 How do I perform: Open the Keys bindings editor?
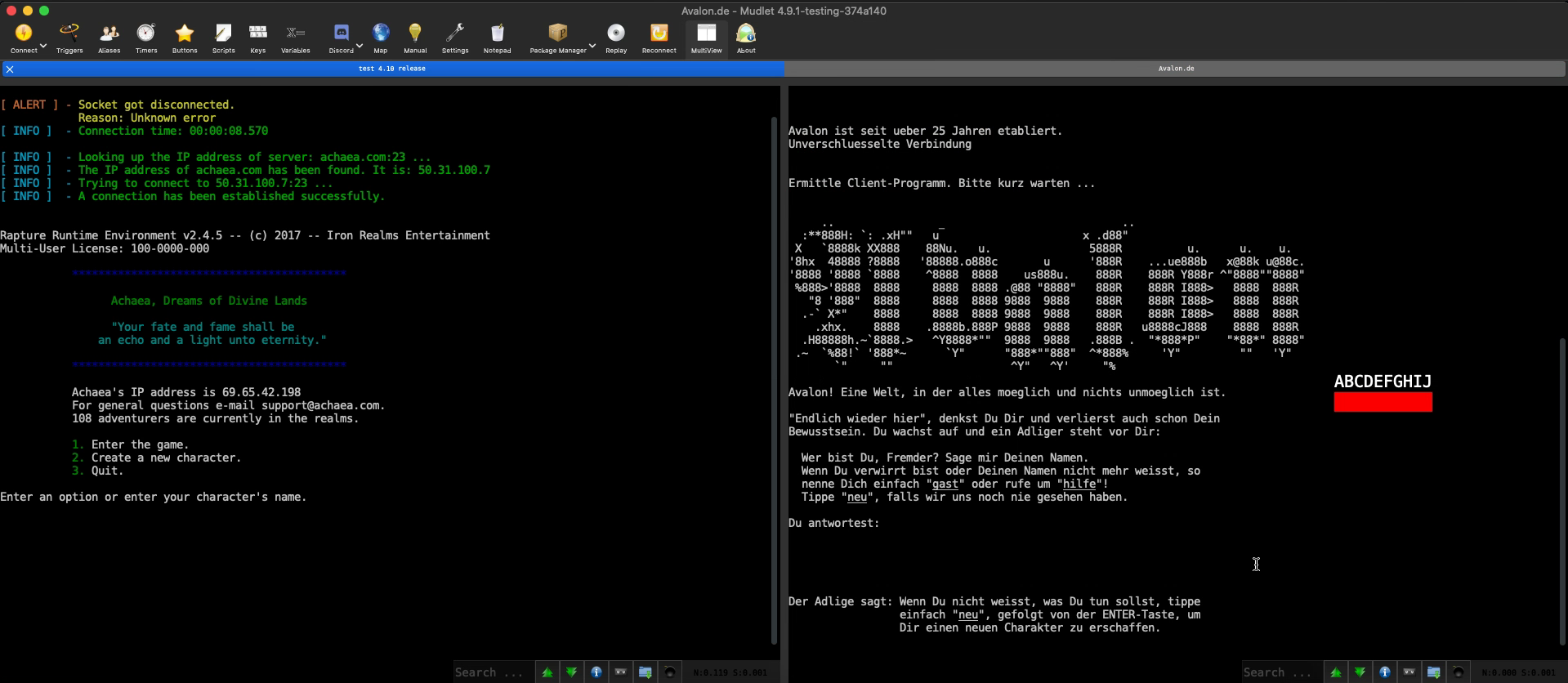point(258,38)
